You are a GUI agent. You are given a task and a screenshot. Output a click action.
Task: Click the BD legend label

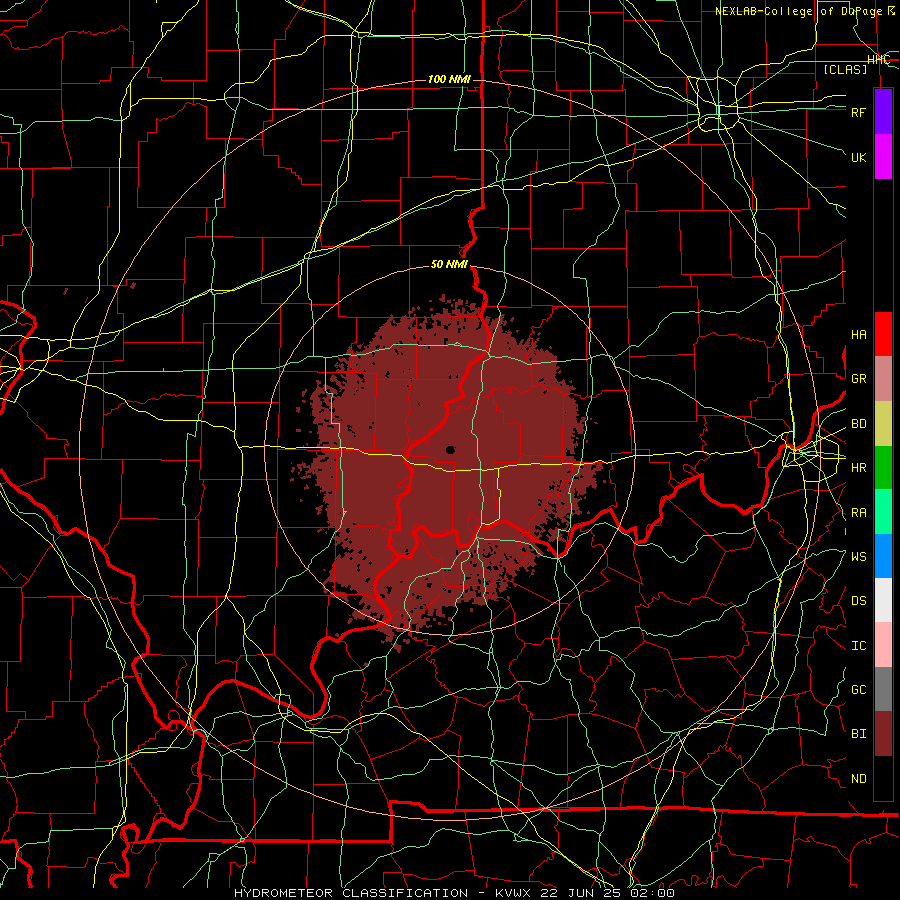[x=859, y=424]
